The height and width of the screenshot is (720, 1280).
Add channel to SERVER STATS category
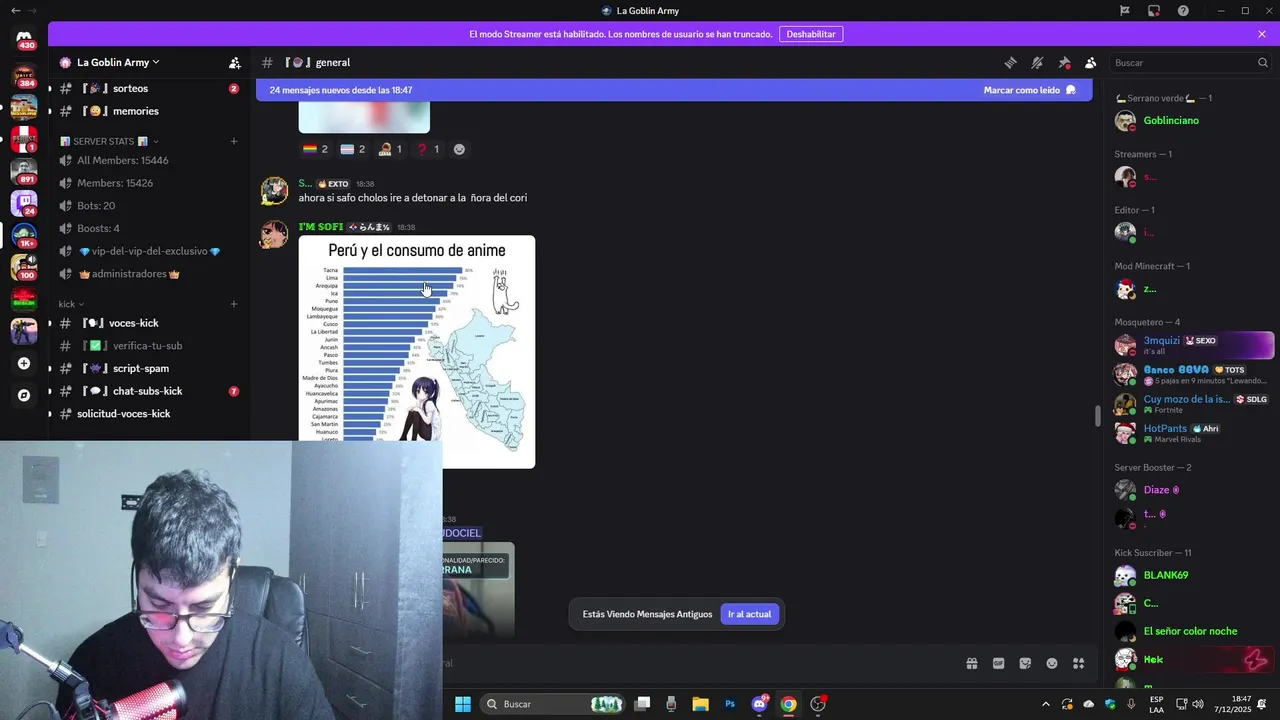tap(234, 141)
